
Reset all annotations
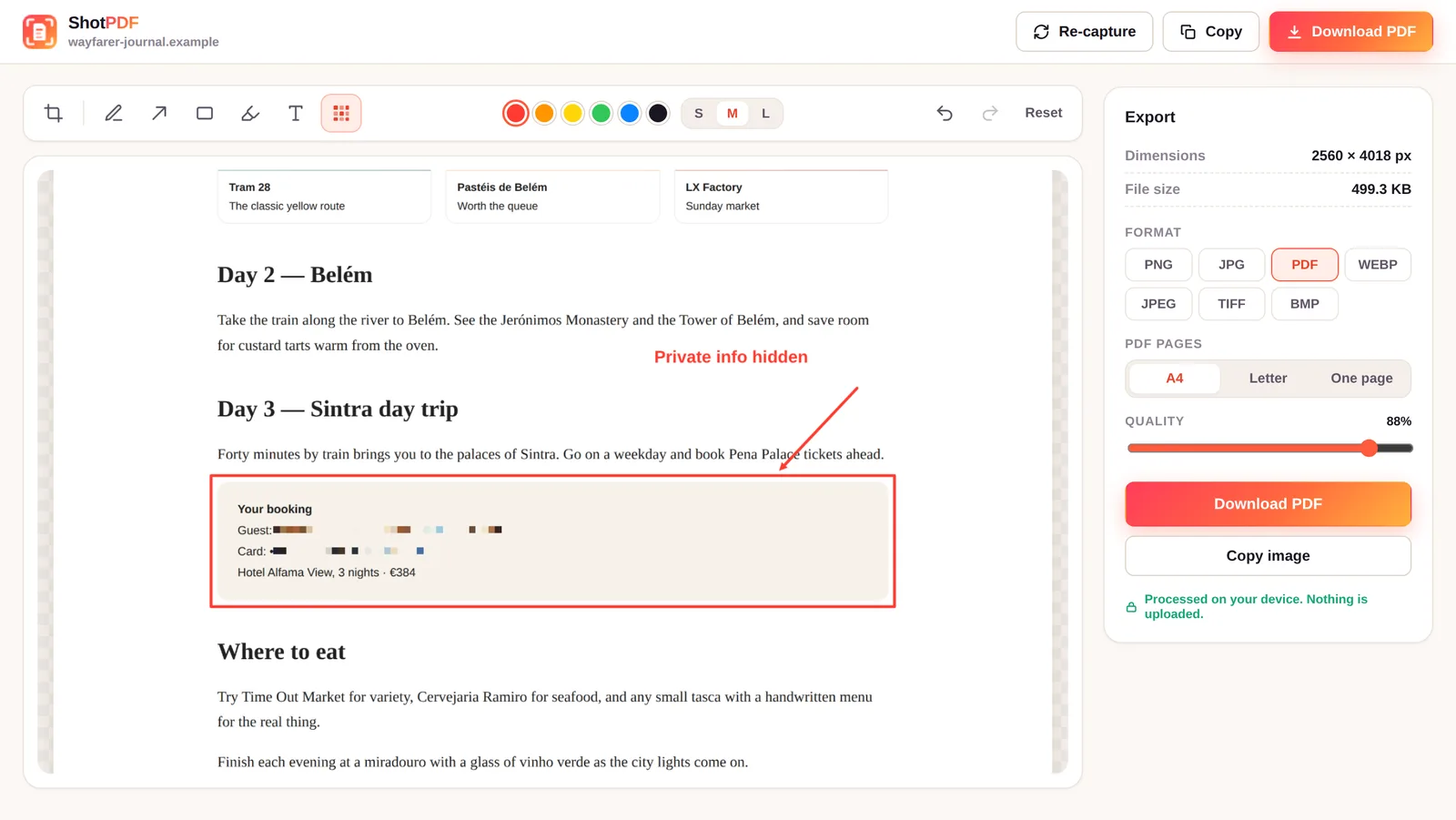point(1044,113)
